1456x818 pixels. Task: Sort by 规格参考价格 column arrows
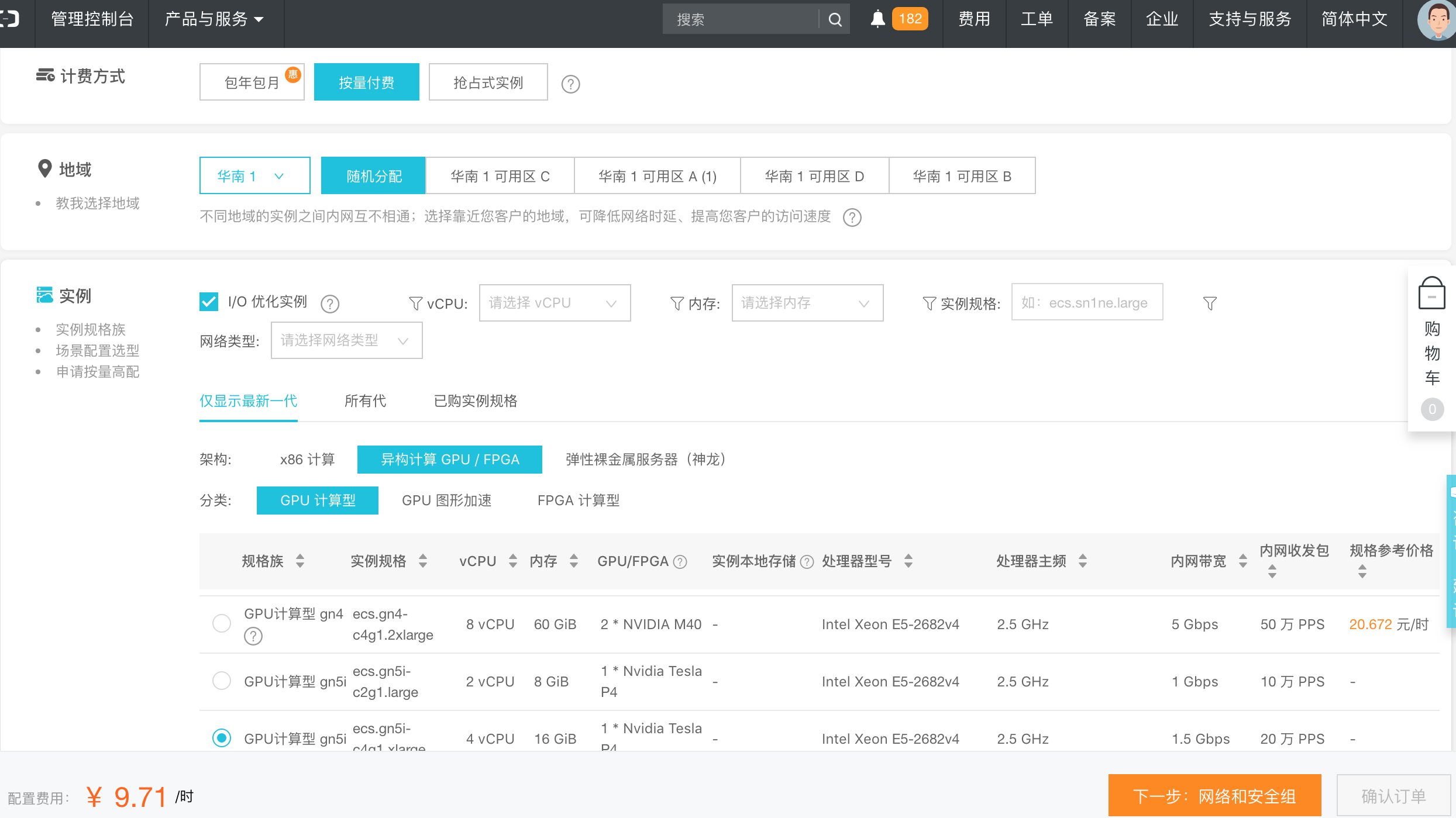pos(1362,571)
